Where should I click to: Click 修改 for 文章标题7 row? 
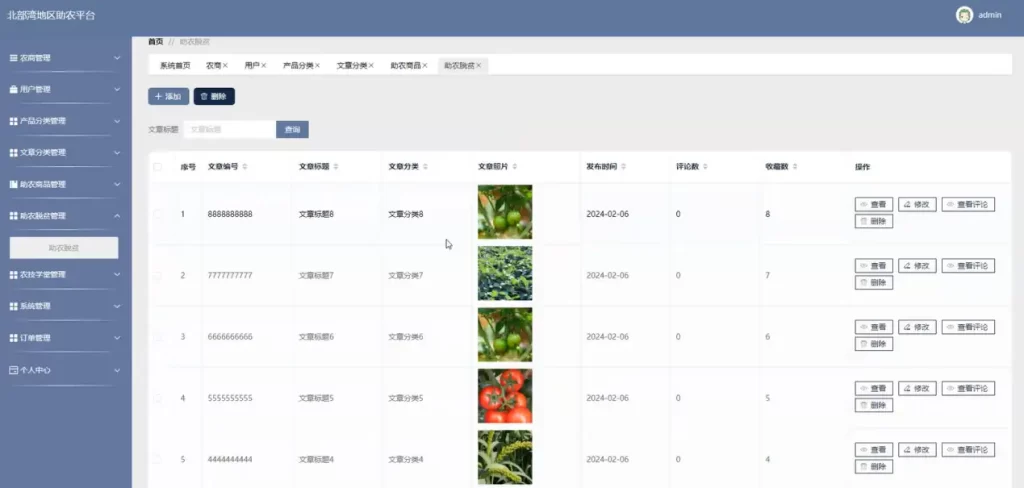tap(917, 266)
